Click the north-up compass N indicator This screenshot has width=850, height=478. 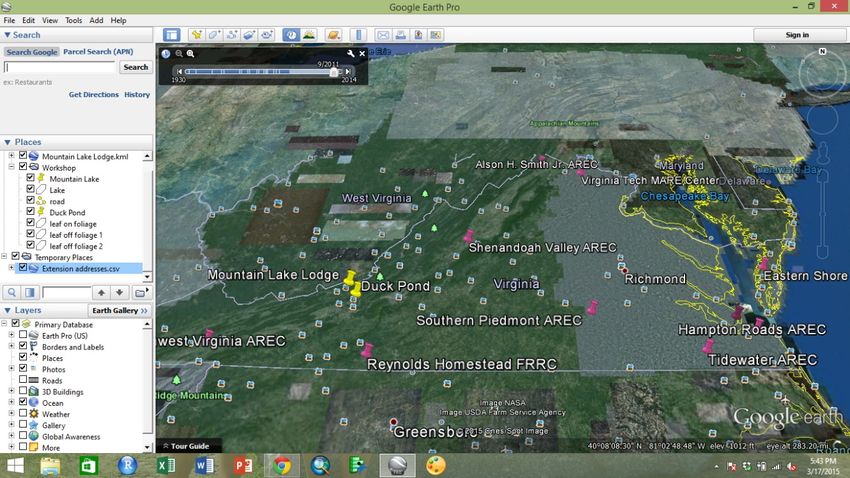tap(822, 51)
